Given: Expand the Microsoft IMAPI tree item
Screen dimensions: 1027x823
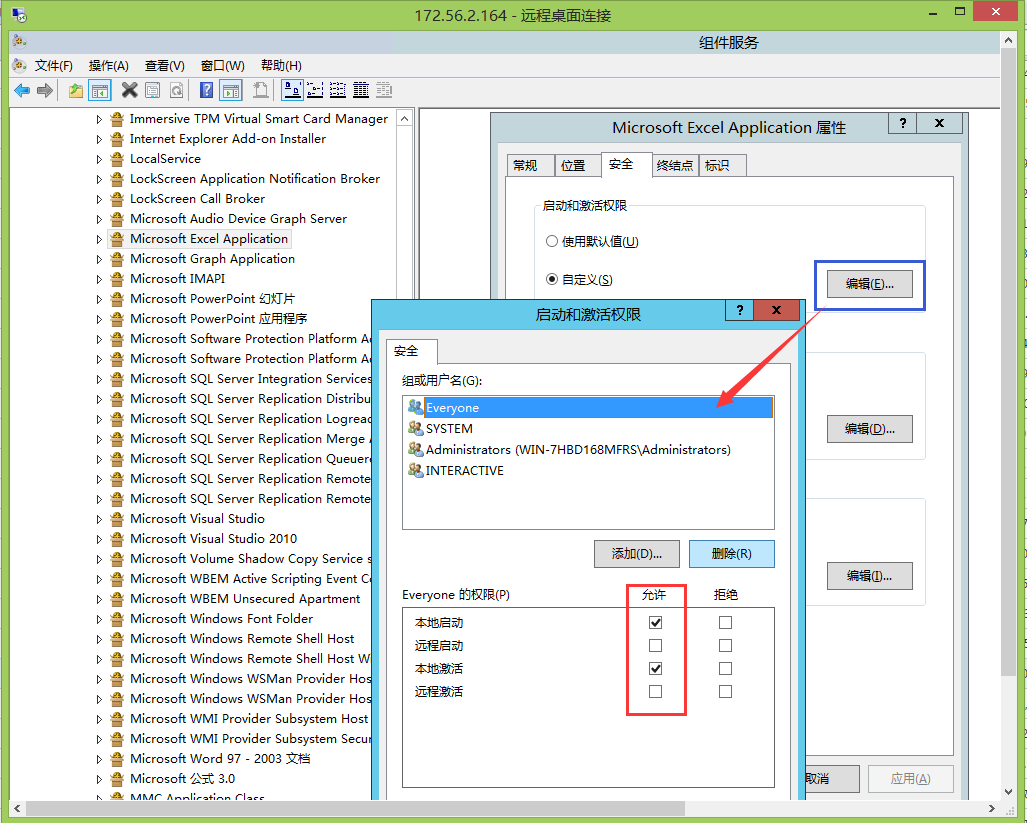Looking at the screenshot, I should 97,278.
